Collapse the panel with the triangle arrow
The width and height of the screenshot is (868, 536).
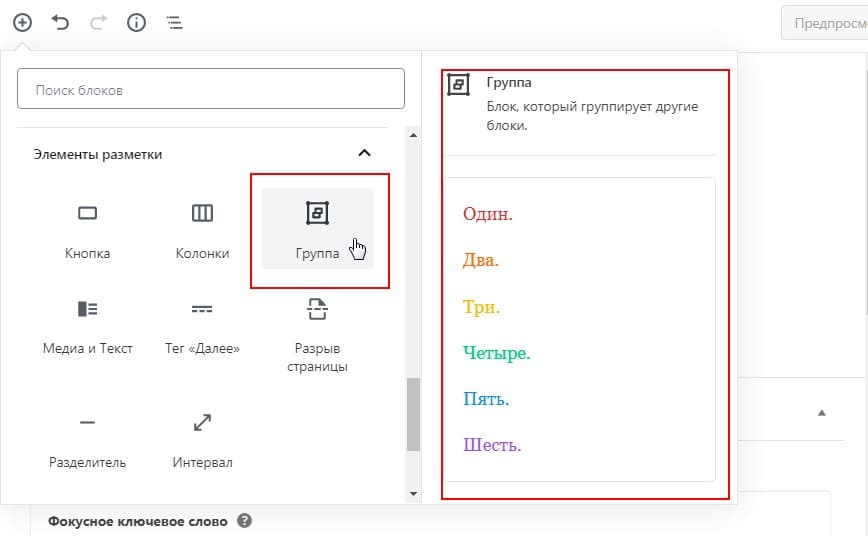click(822, 413)
